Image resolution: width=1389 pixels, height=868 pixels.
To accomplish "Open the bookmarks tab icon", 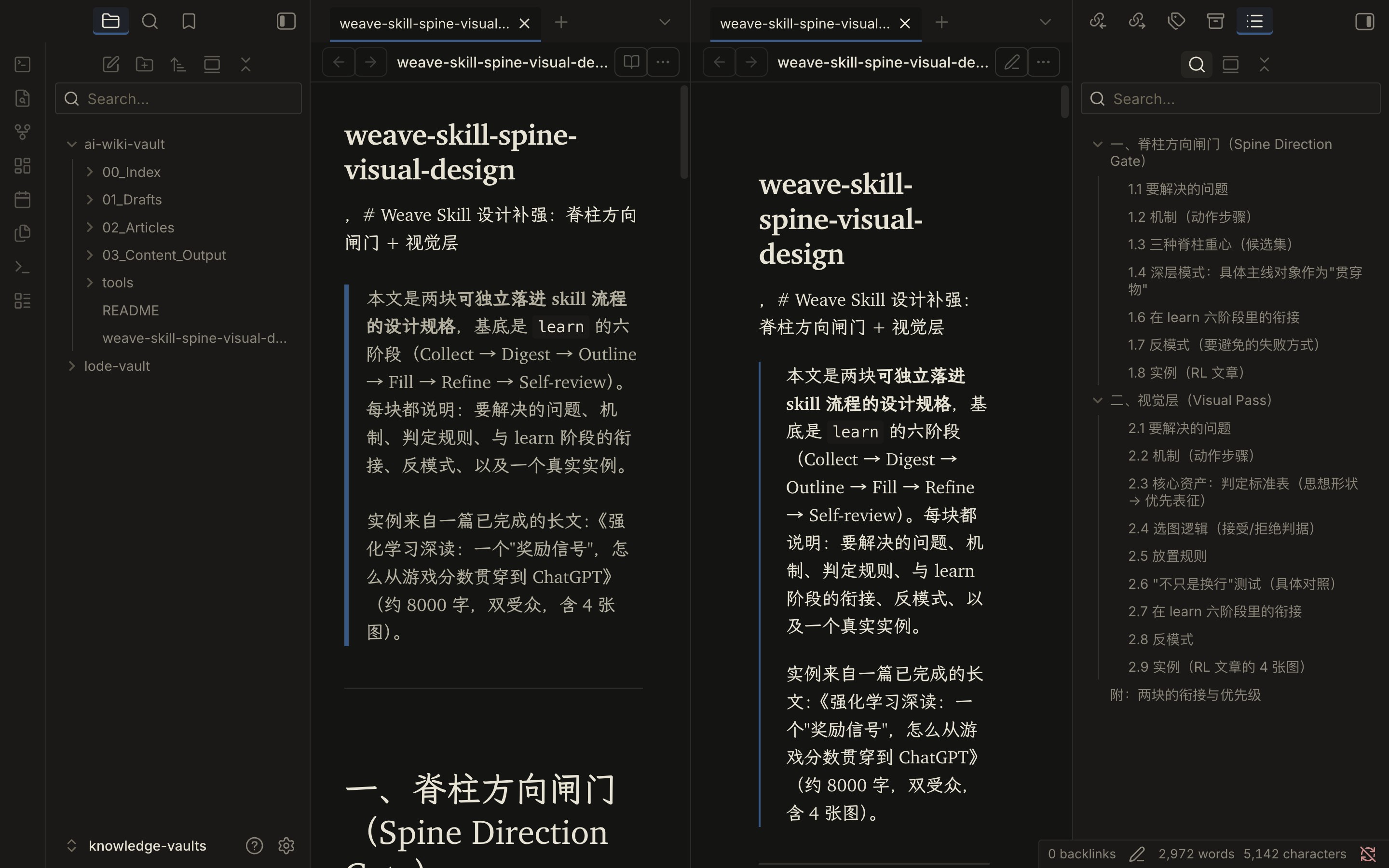I will 189,21.
